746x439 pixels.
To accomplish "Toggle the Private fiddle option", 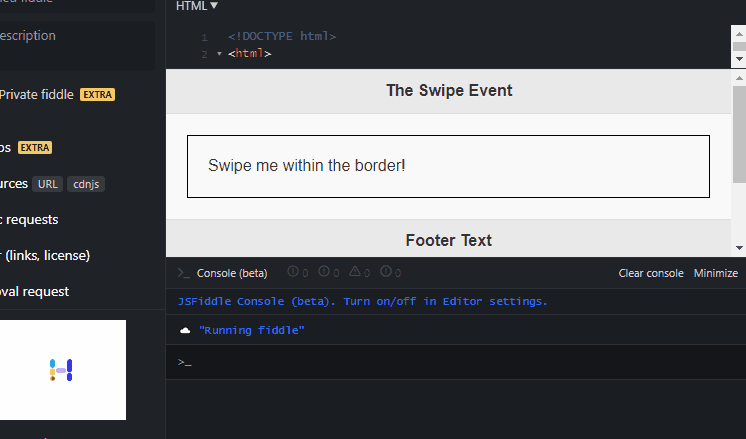I will coord(37,95).
